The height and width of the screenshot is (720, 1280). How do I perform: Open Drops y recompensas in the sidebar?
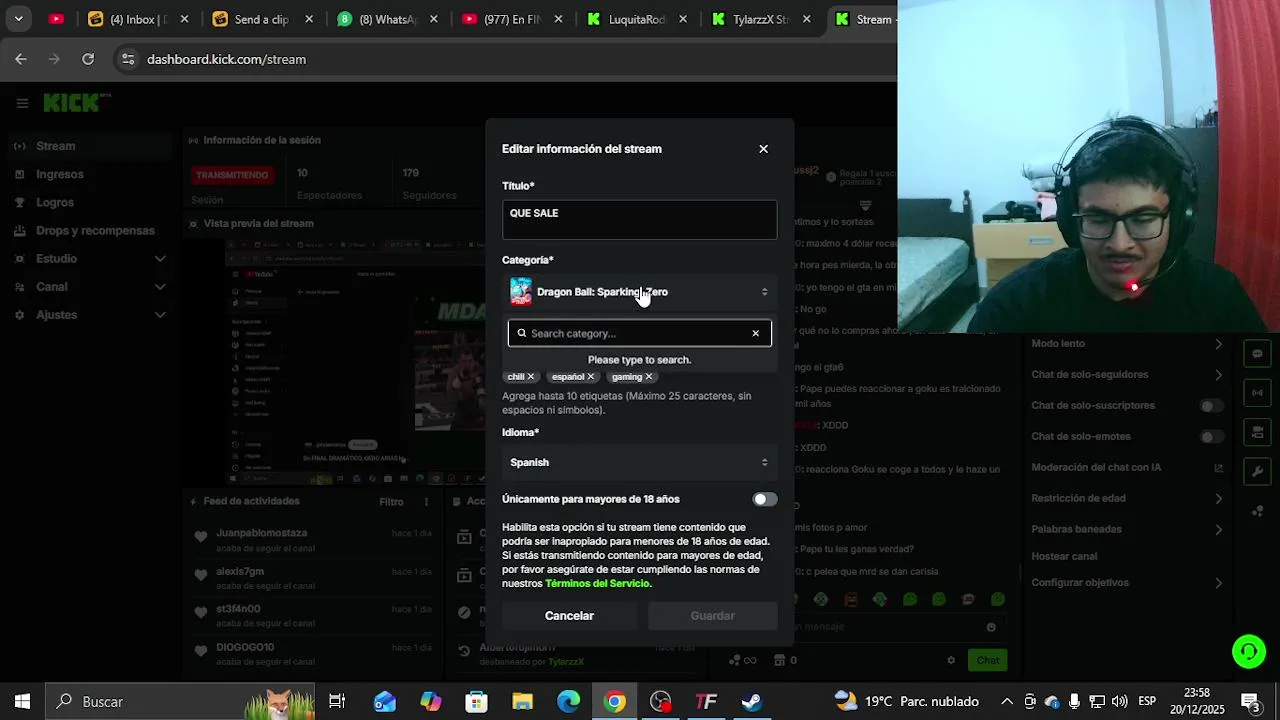tap(90, 230)
